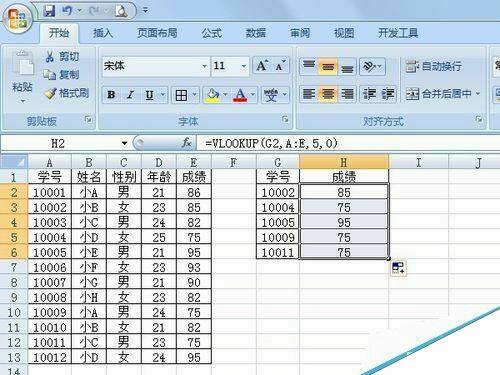Image resolution: width=500 pixels, height=375 pixels.
Task: Select Align Text Right
Action: click(347, 94)
